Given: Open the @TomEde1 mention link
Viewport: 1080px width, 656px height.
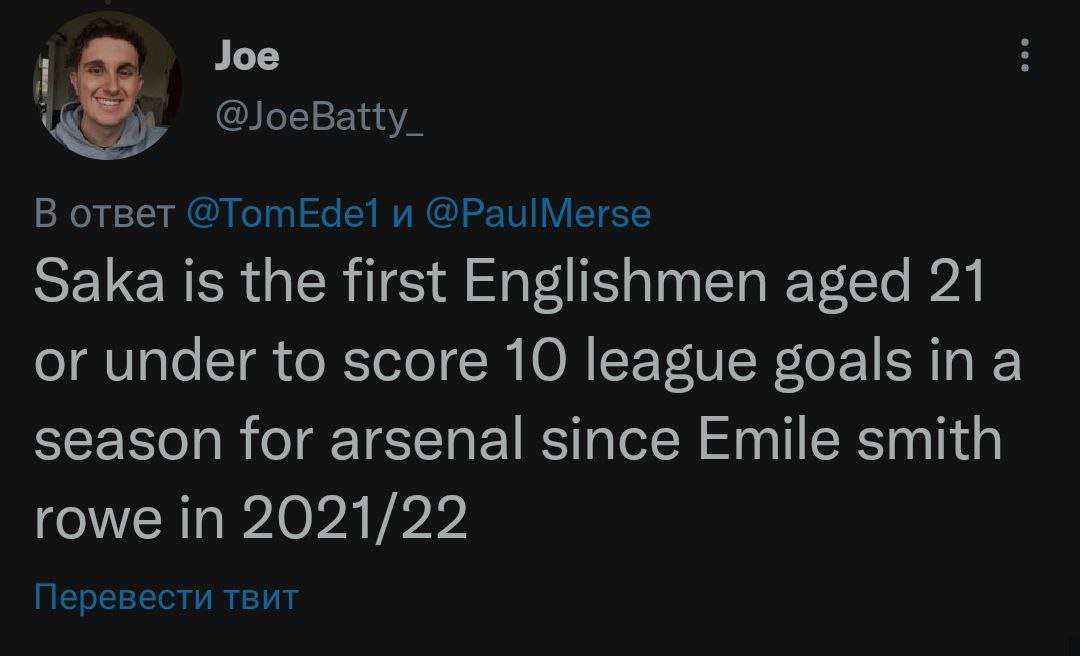Looking at the screenshot, I should [x=282, y=213].
